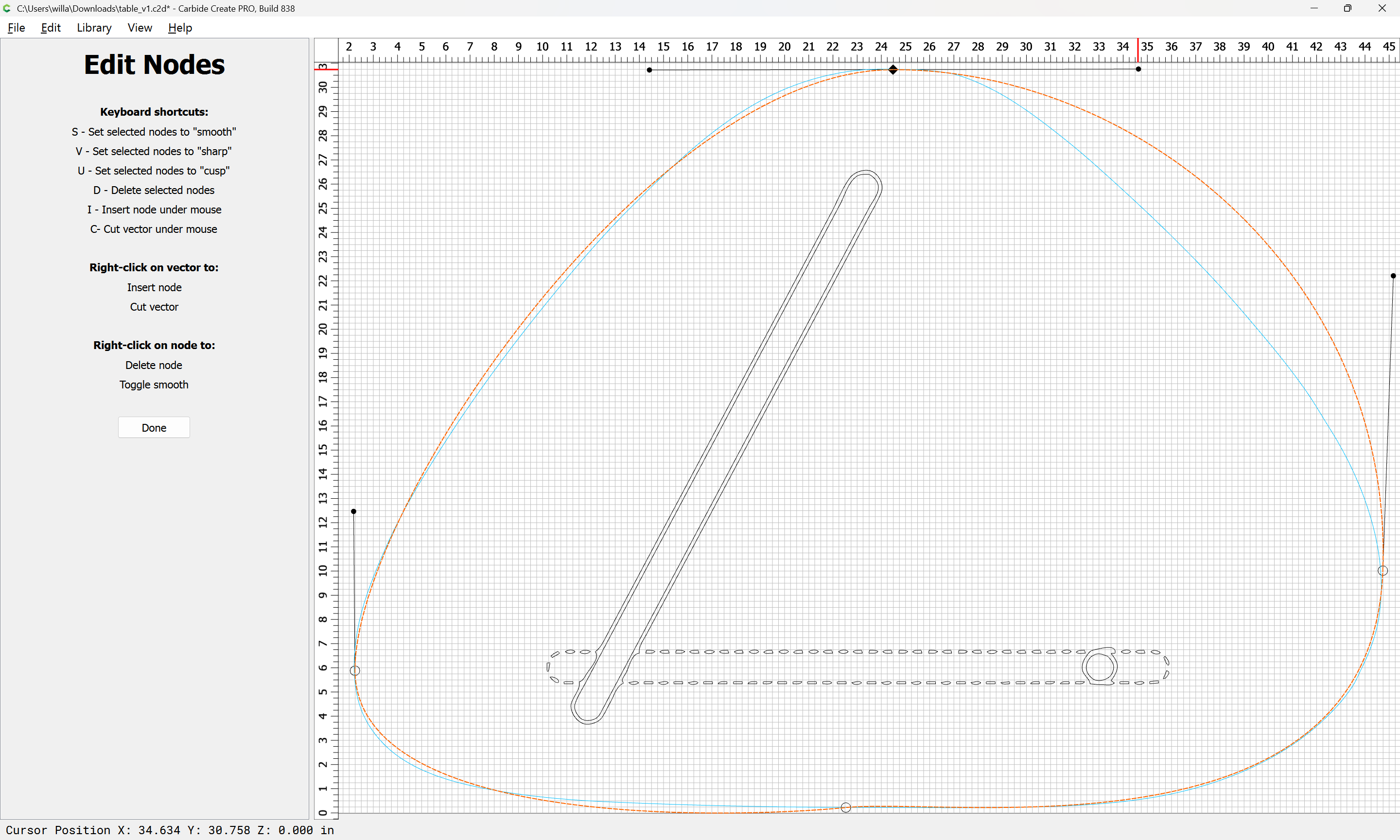The height and width of the screenshot is (840, 1400).
Task: Click the Carbide Create app icon in title bar
Action: coord(7,8)
